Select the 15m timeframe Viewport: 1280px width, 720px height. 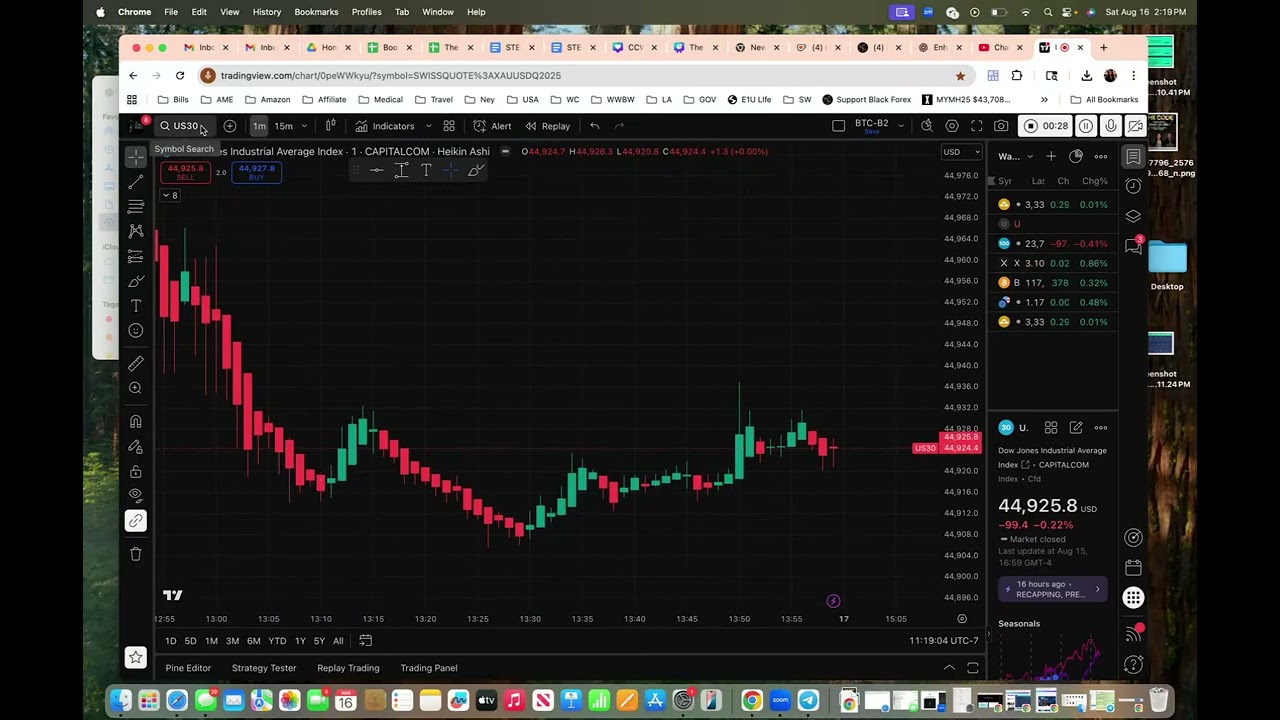pos(284,126)
